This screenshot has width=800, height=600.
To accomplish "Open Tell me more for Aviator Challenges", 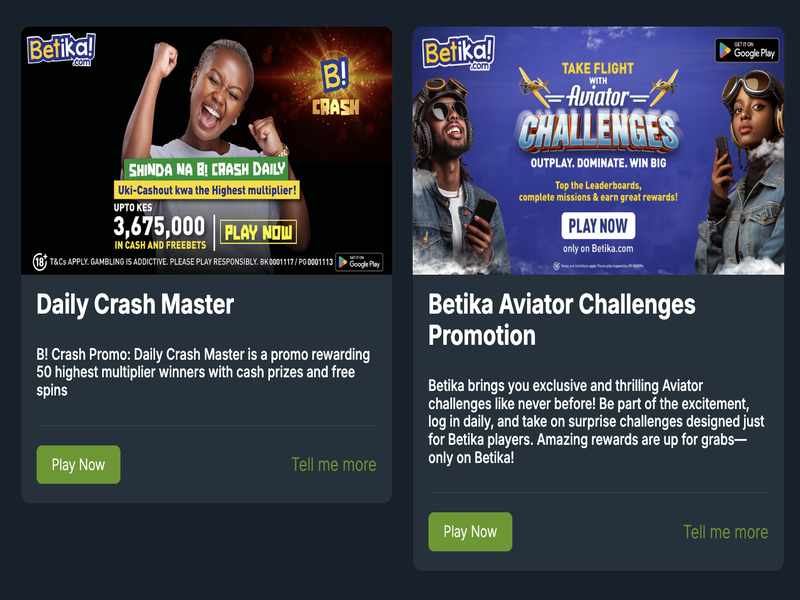I will tap(726, 532).
